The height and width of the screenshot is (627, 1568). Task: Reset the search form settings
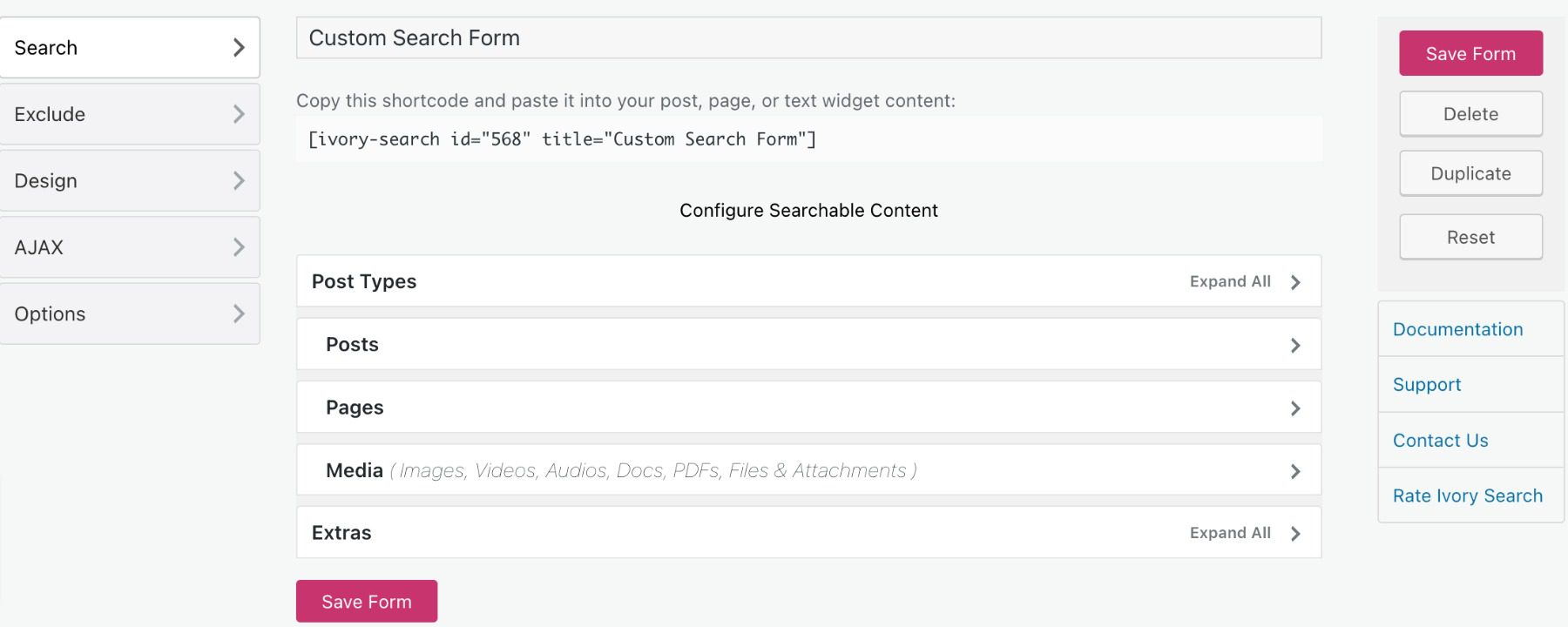coord(1470,237)
